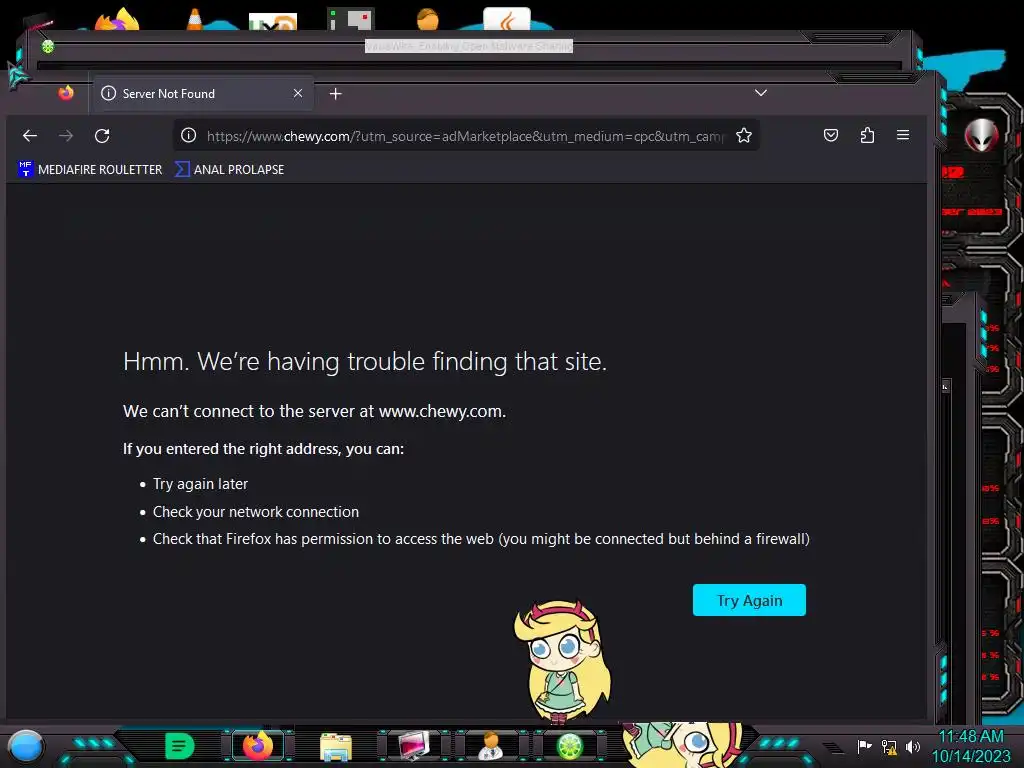Open the pink monitor app in taskbar
Screen dimensions: 1024x768
(414, 746)
